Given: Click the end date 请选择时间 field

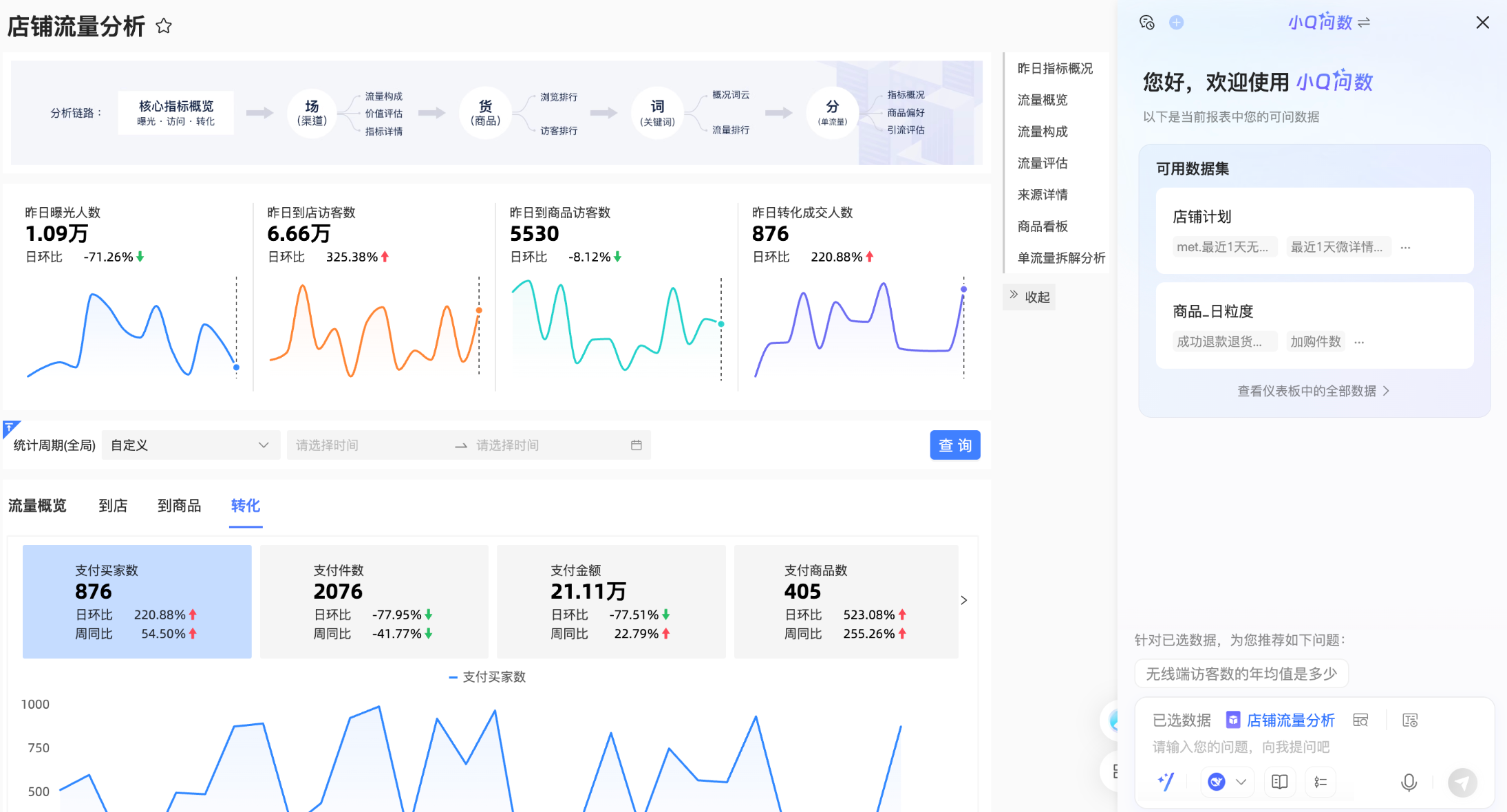Looking at the screenshot, I should pos(548,445).
